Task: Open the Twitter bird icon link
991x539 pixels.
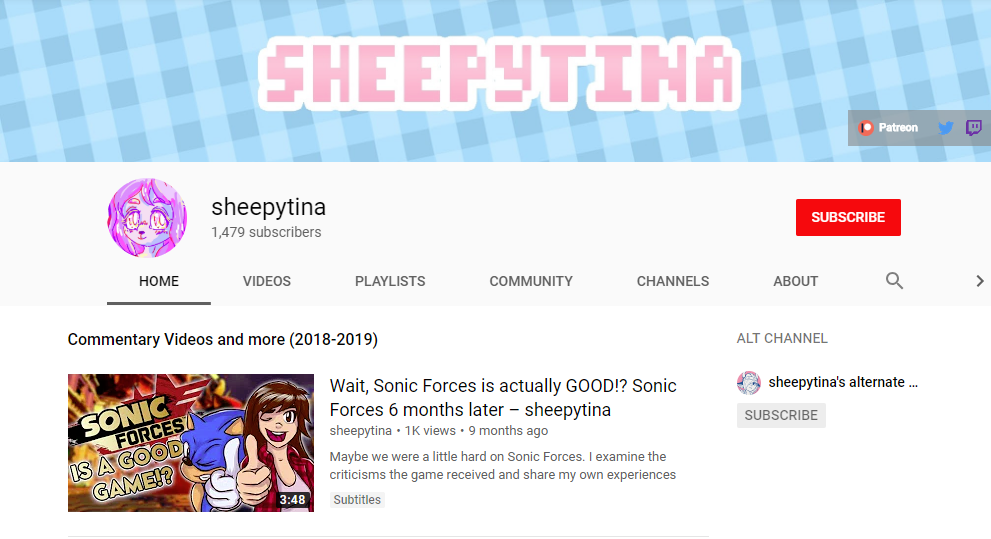Action: (x=945, y=128)
